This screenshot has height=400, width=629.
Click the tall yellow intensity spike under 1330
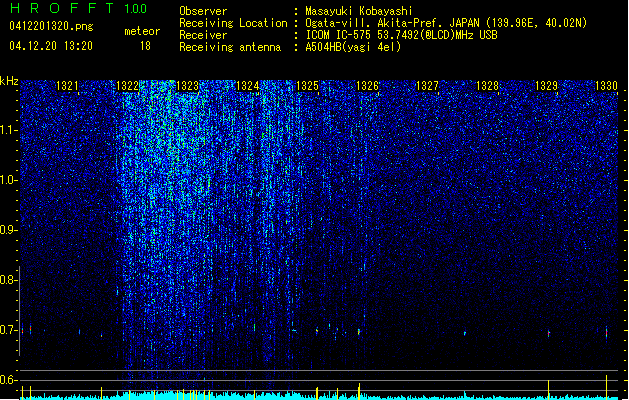click(607, 387)
